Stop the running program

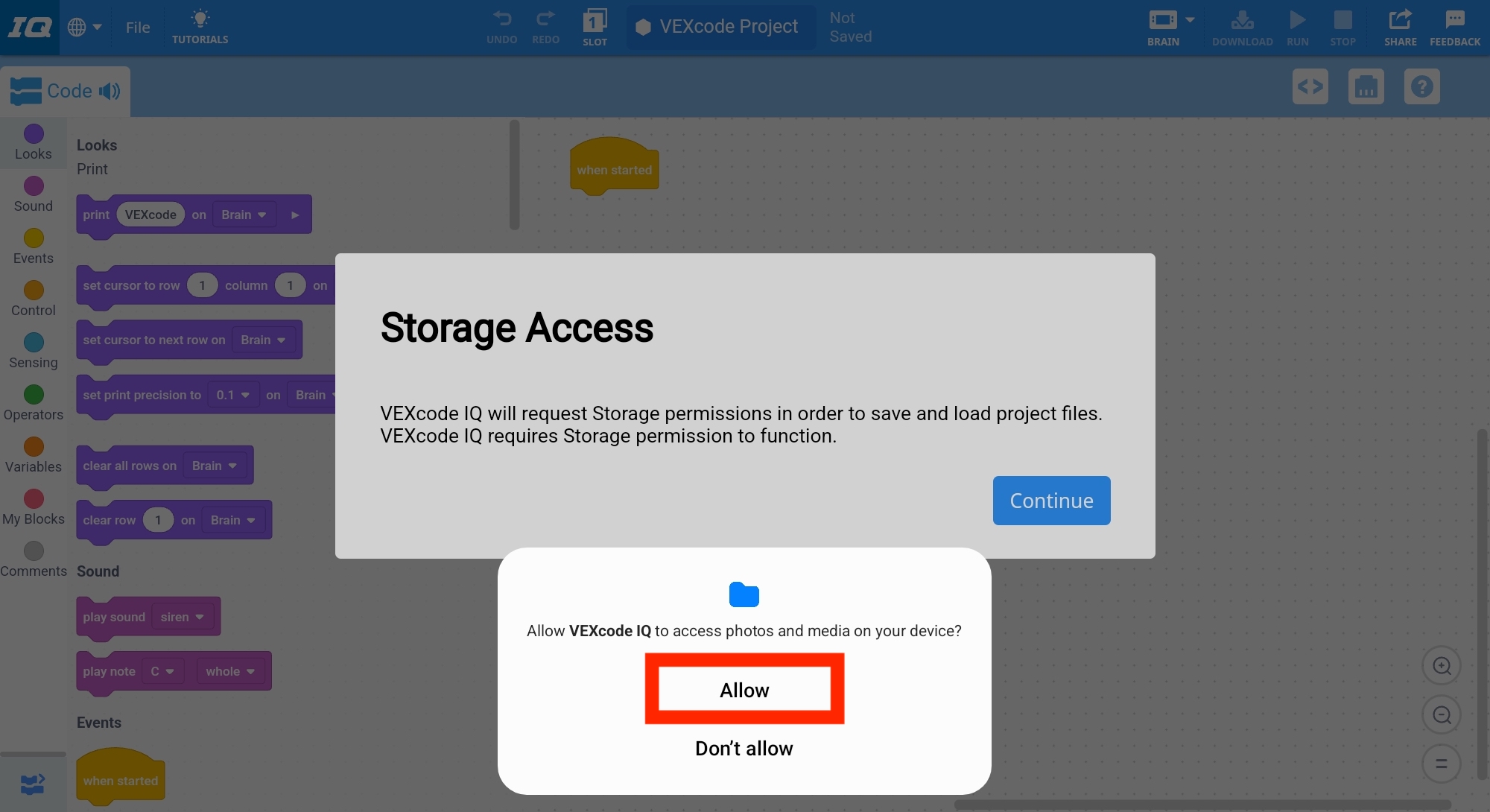(x=1343, y=27)
